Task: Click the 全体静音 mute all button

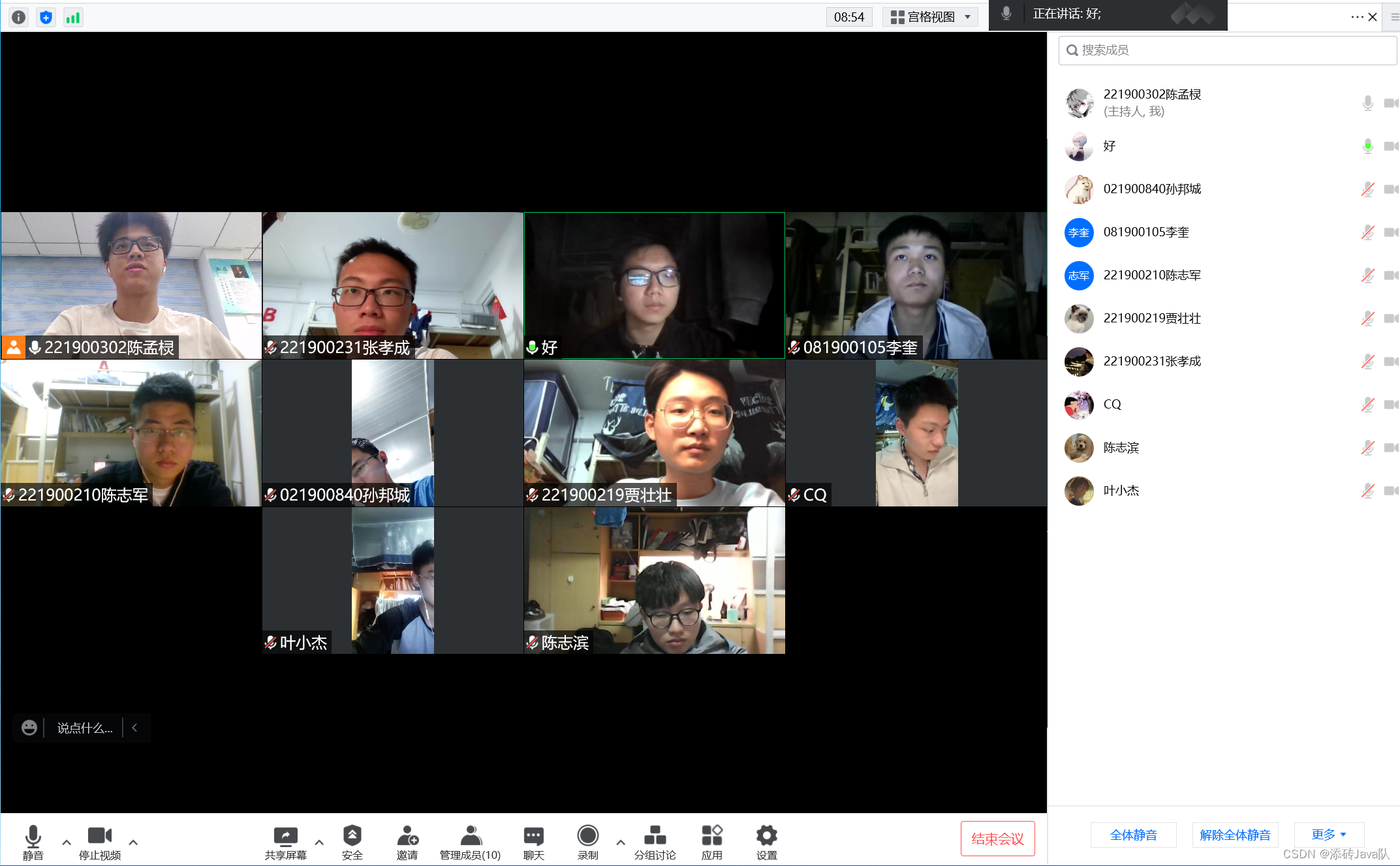Action: 1133,835
